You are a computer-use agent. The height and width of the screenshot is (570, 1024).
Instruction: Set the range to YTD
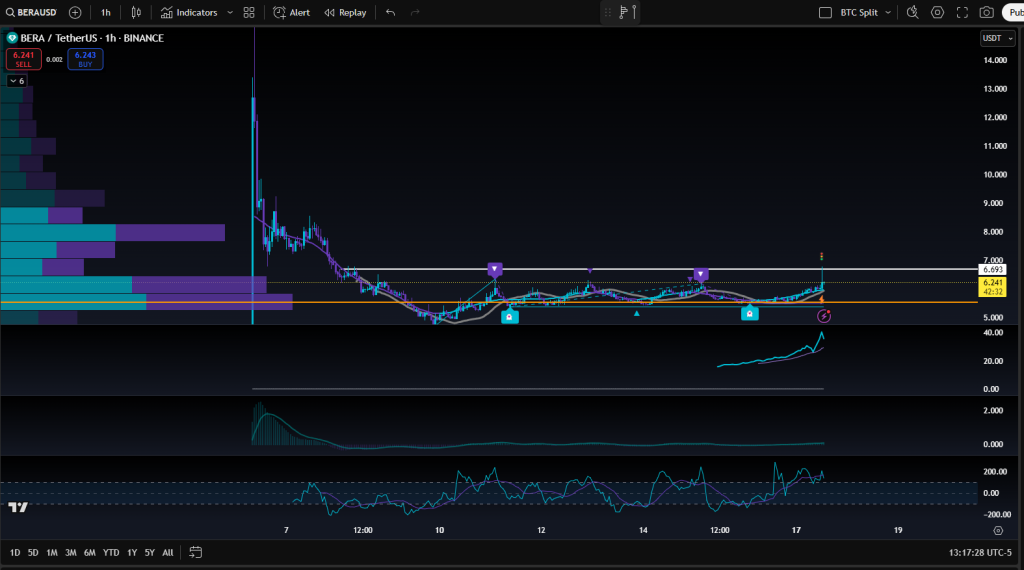click(111, 552)
